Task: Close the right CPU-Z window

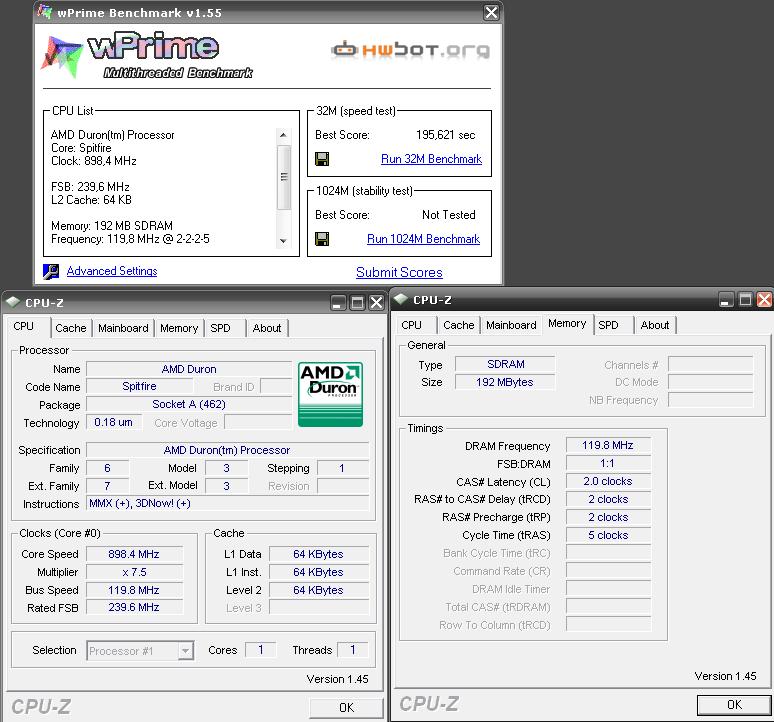Action: 765,300
